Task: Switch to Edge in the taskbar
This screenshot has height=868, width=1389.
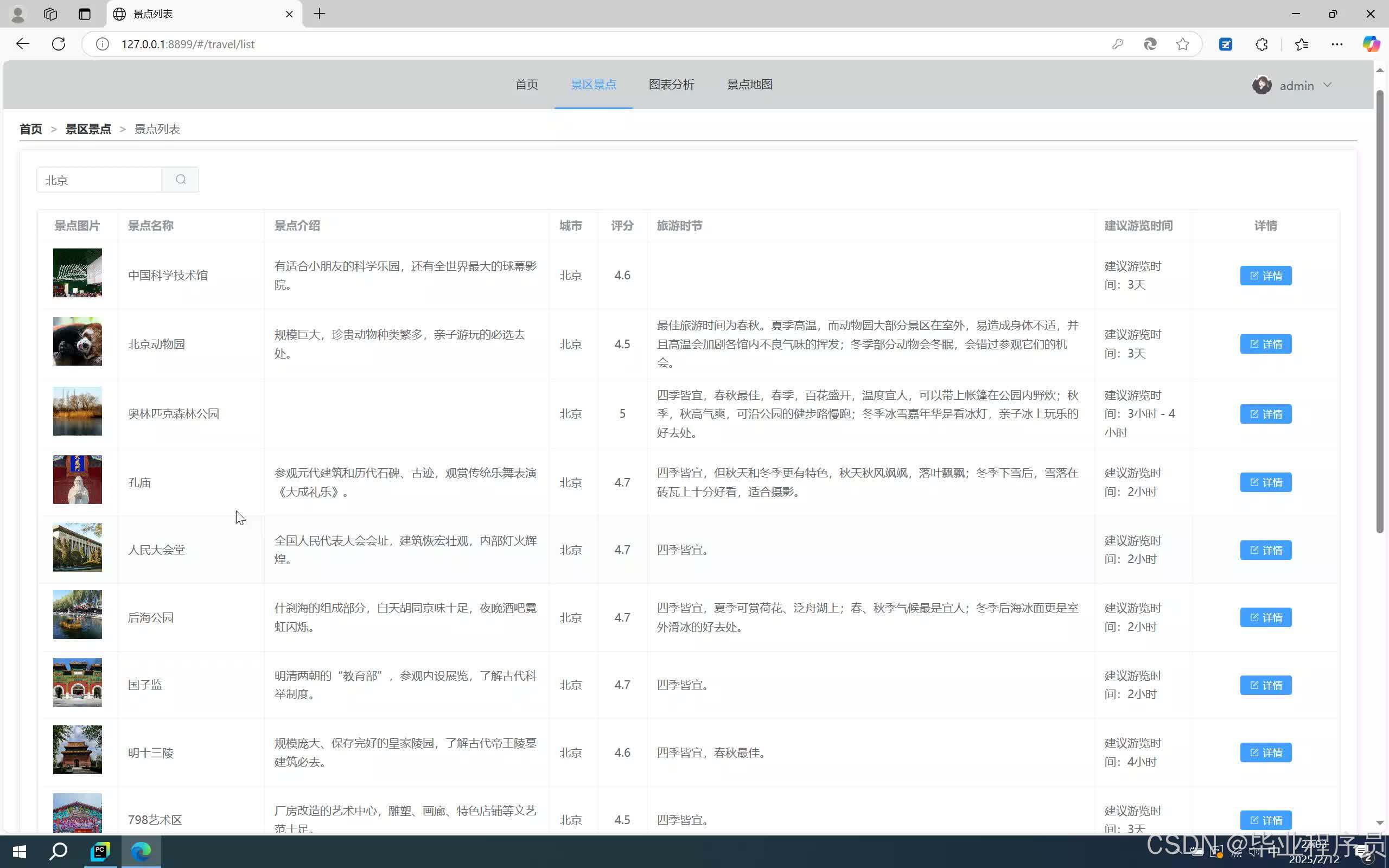Action: pyautogui.click(x=141, y=851)
